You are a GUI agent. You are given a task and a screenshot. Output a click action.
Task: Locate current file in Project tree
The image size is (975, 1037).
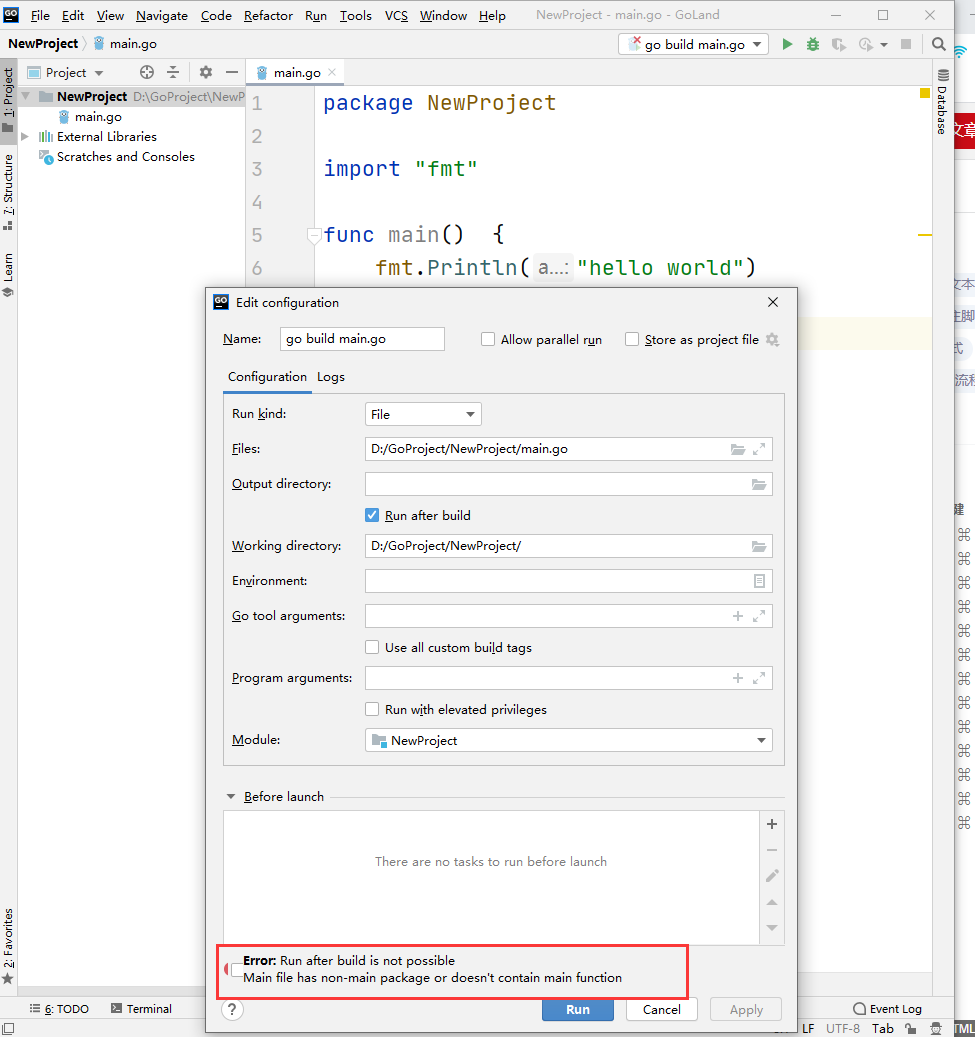(147, 72)
